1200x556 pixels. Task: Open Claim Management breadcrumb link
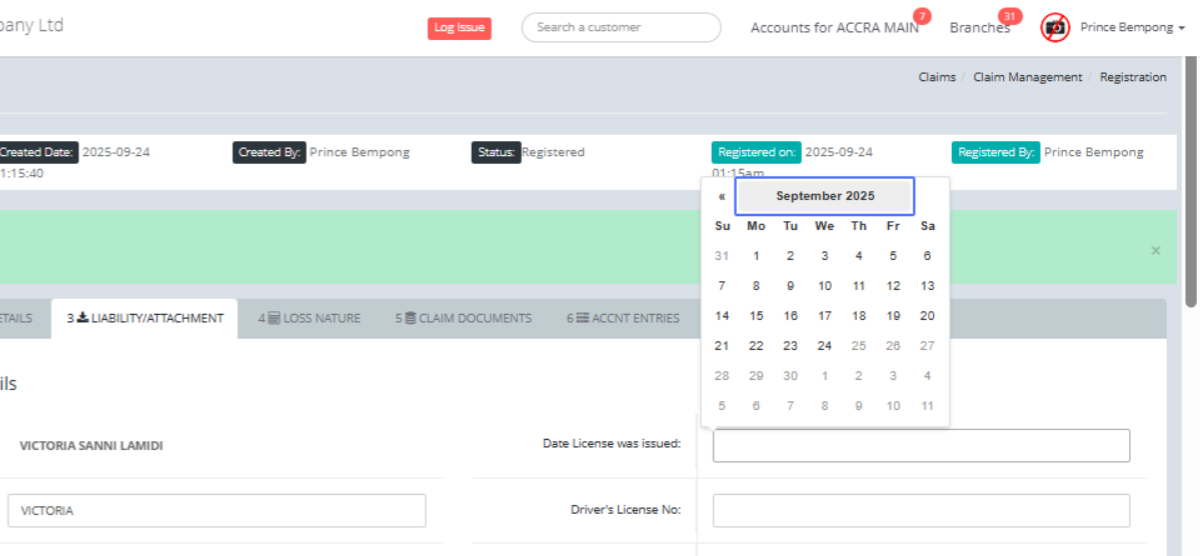pyautogui.click(x=1027, y=77)
